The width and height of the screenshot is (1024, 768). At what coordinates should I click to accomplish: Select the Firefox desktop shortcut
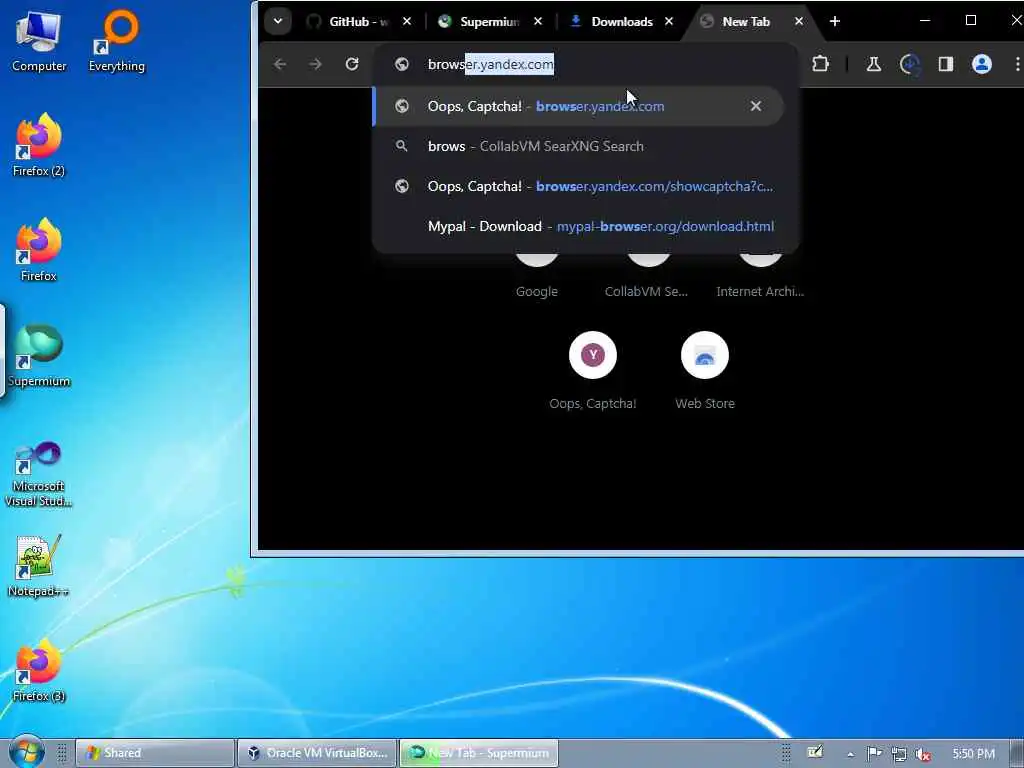click(x=39, y=250)
